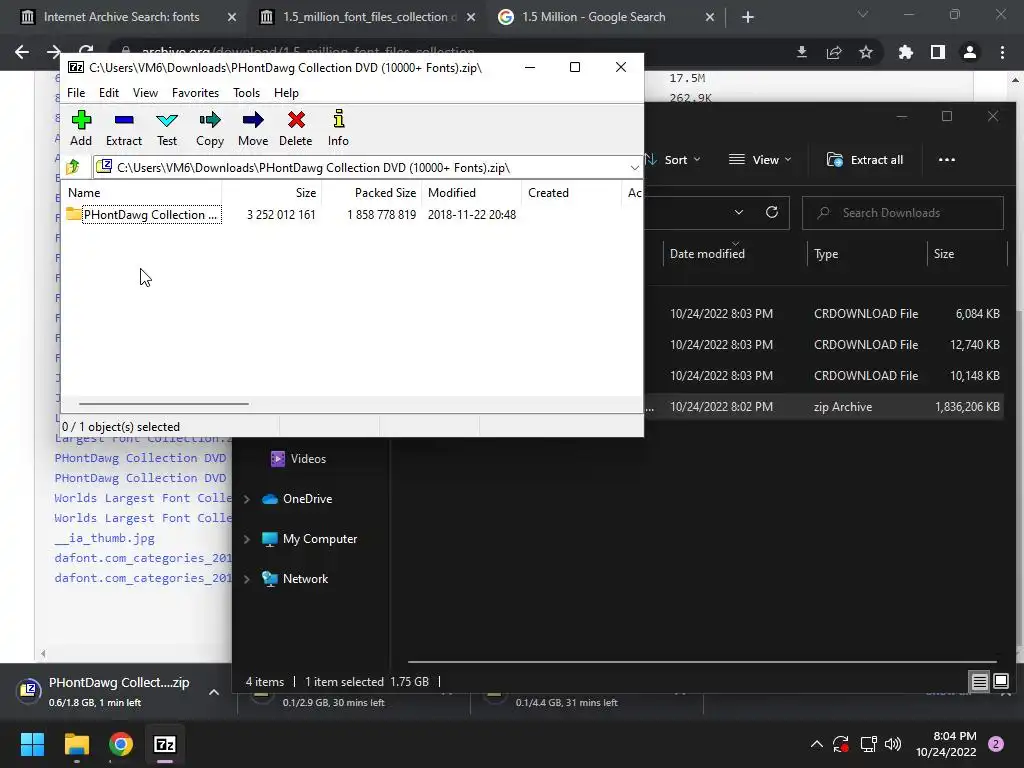Open the View dropdown in Explorer

click(x=760, y=159)
